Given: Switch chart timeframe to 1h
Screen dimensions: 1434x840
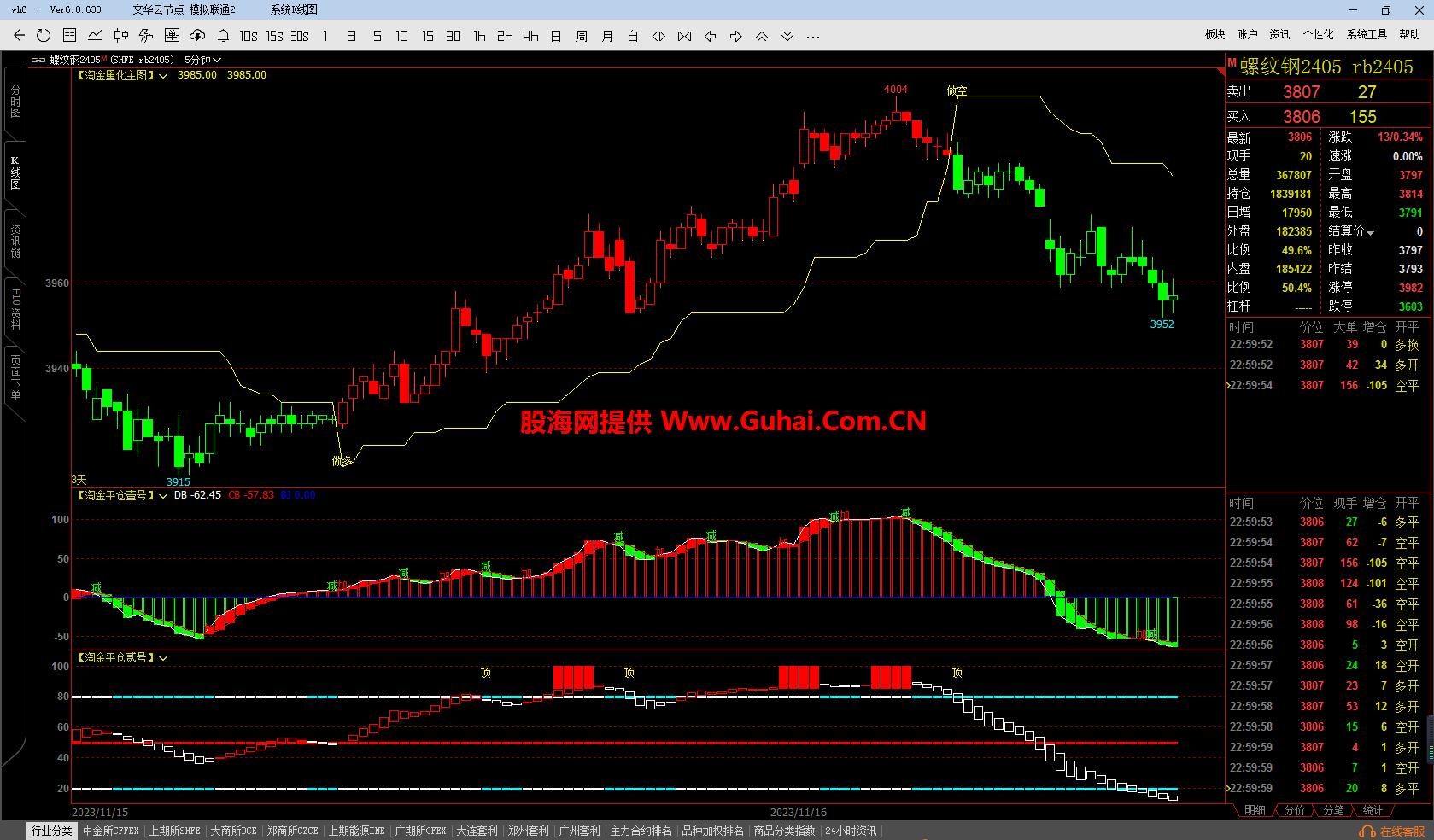Looking at the screenshot, I should tap(478, 36).
